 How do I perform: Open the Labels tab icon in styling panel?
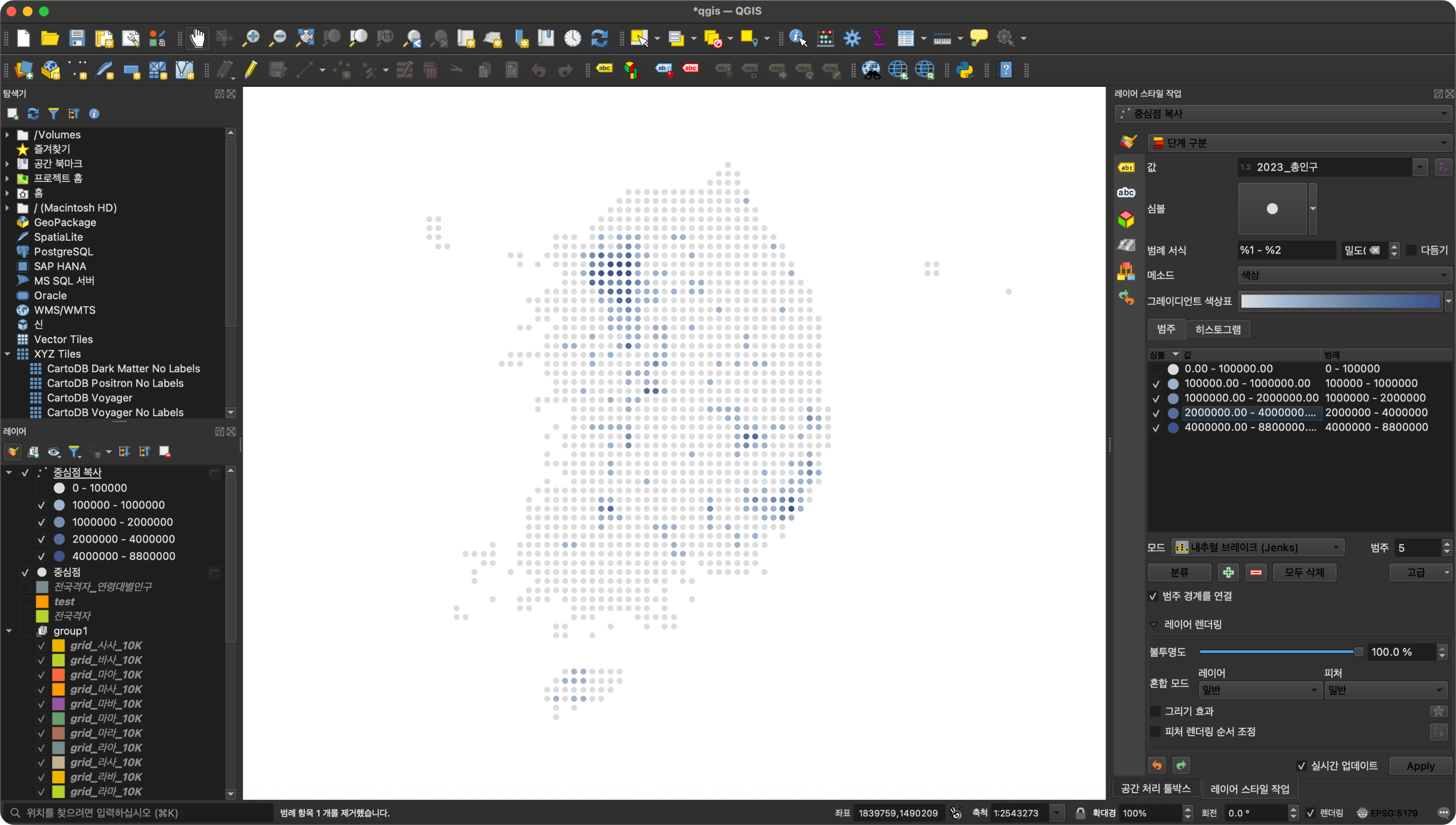tap(1126, 168)
